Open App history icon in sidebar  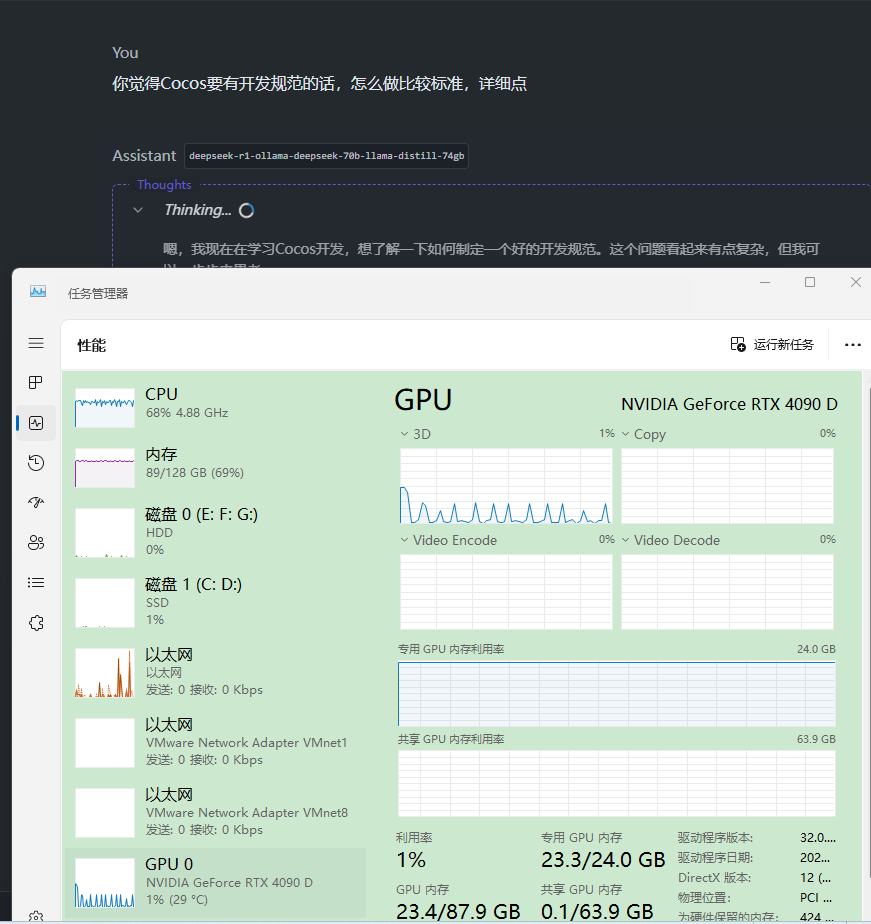[x=36, y=463]
